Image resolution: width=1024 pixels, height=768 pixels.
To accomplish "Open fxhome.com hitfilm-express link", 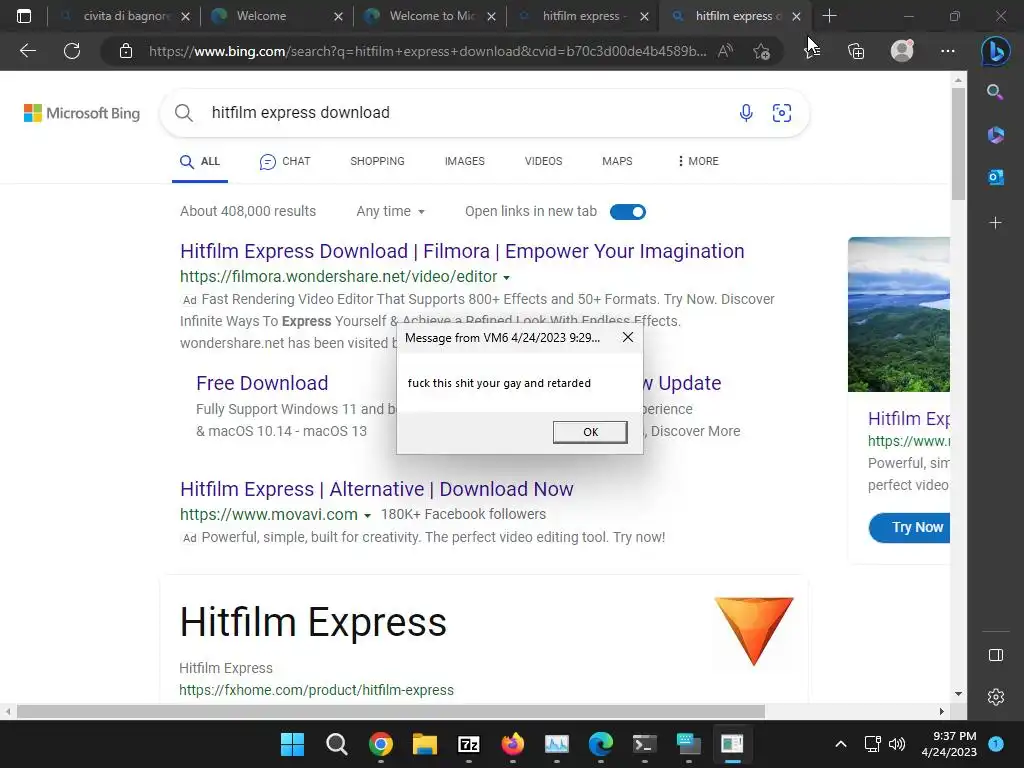I will pyautogui.click(x=316, y=690).
